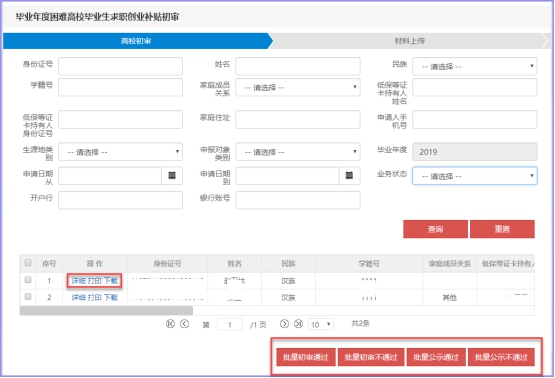Go to first page of results
Screen dimensions: 555x378
click(x=170, y=324)
